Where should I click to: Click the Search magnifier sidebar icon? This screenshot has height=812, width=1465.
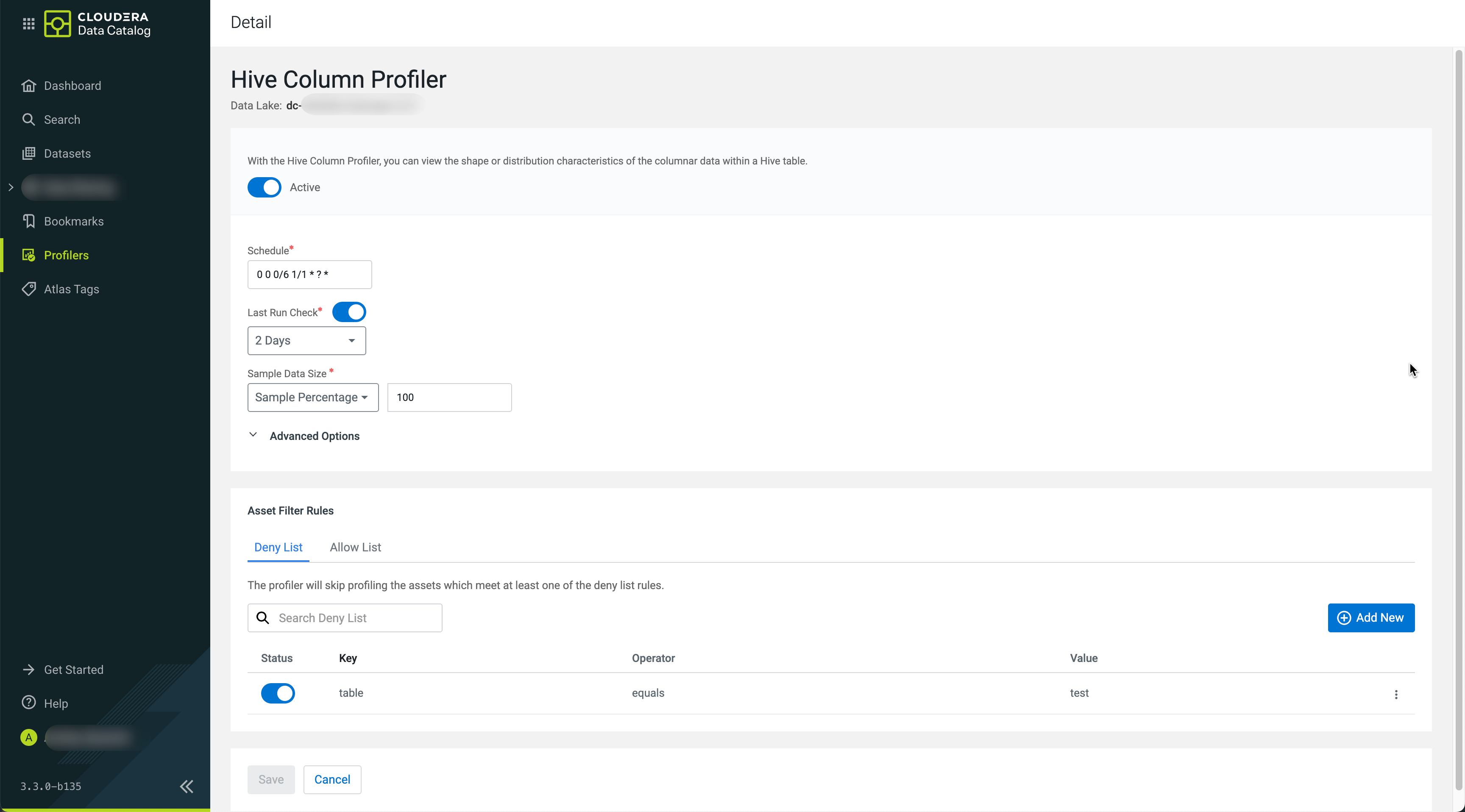28,120
